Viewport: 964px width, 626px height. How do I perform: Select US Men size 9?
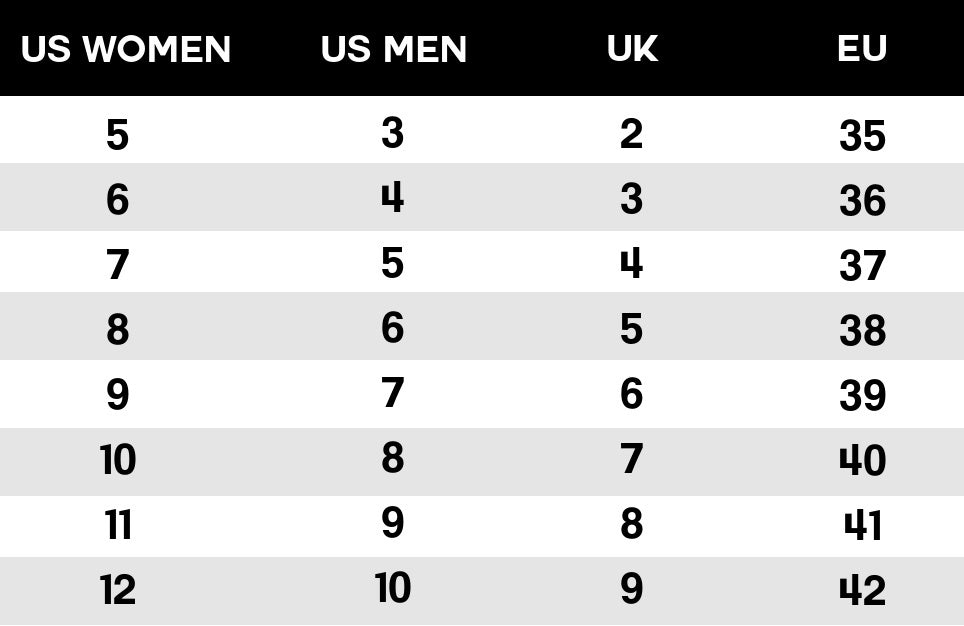[392, 524]
